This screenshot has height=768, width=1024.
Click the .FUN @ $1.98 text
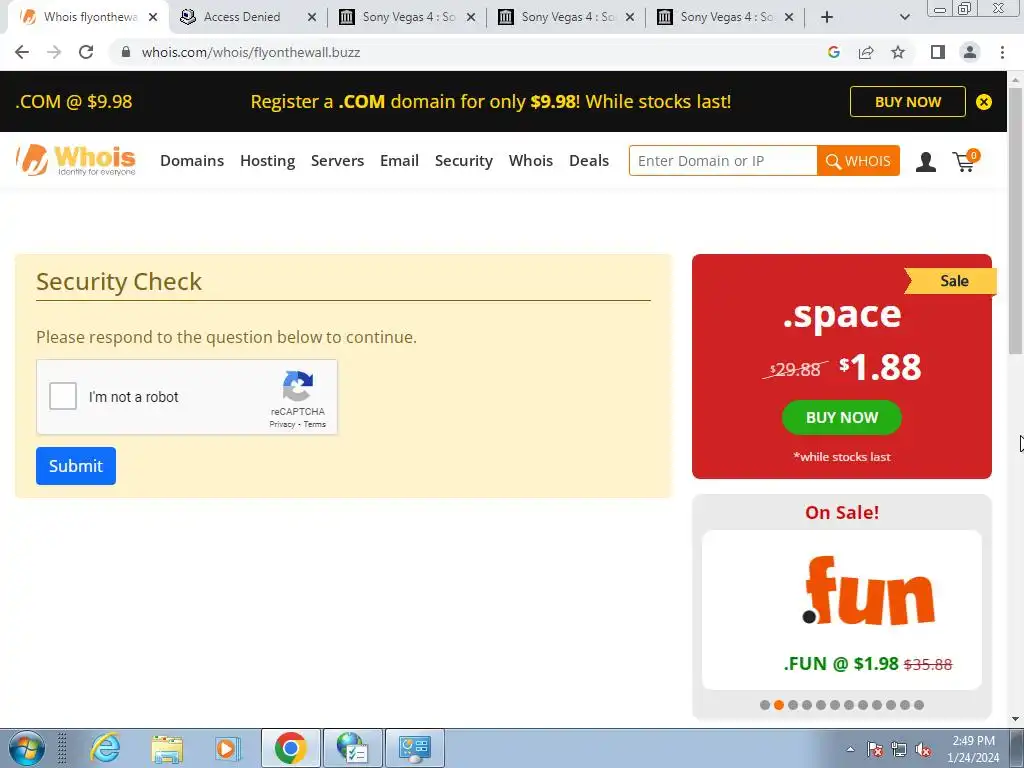pyautogui.click(x=841, y=664)
